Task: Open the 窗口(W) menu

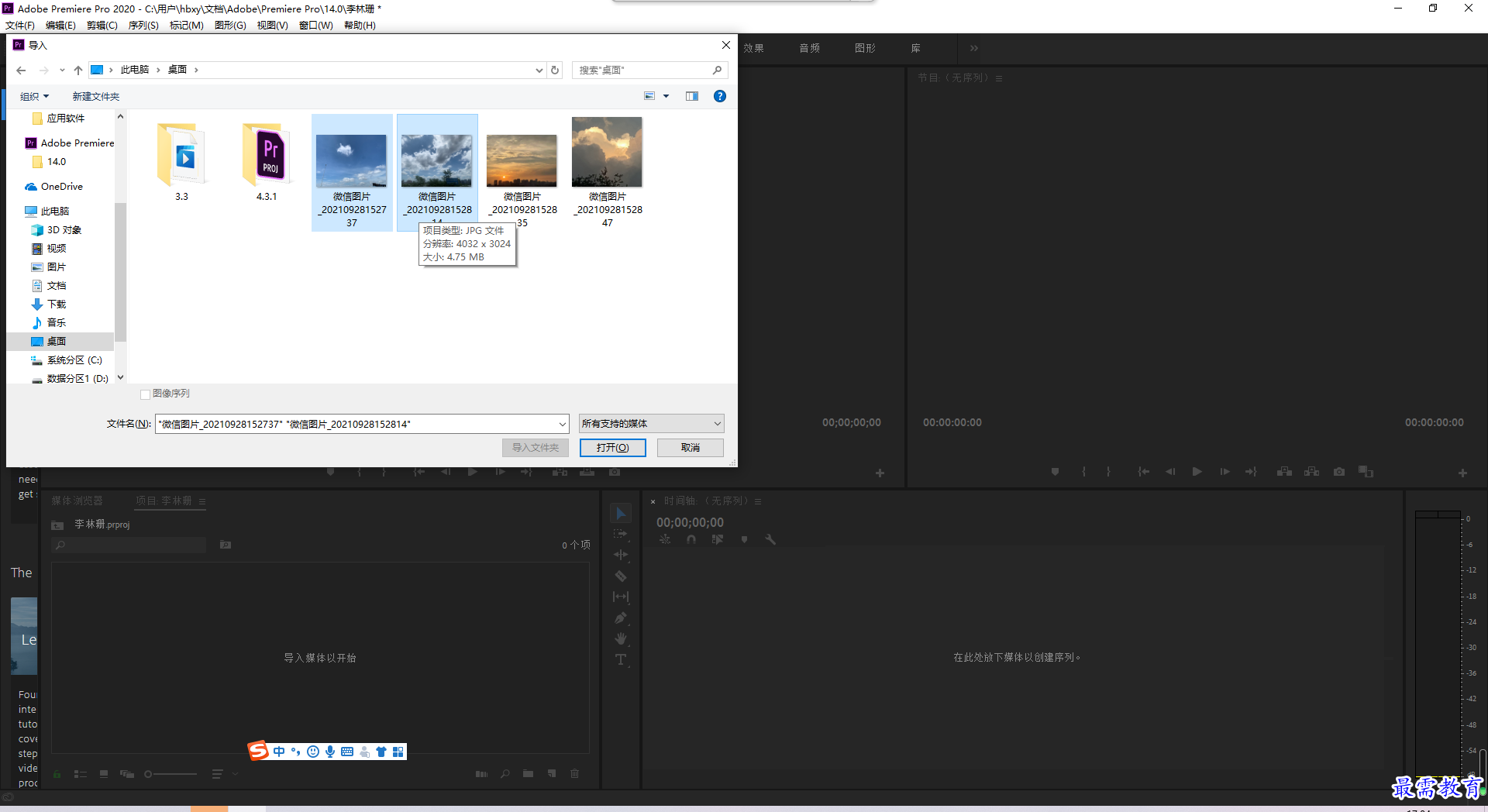Action: 316,26
